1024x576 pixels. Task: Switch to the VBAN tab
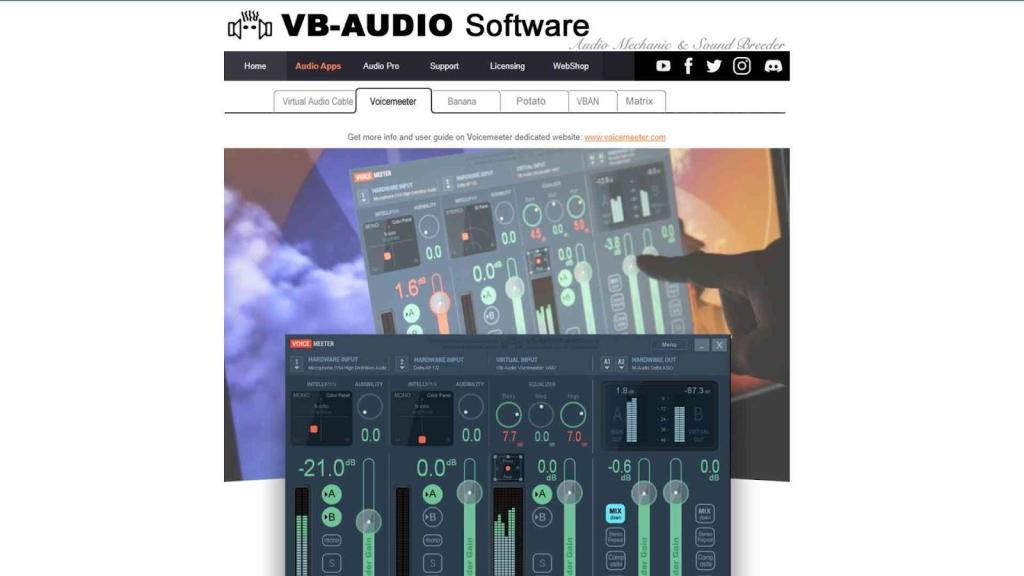click(592, 101)
